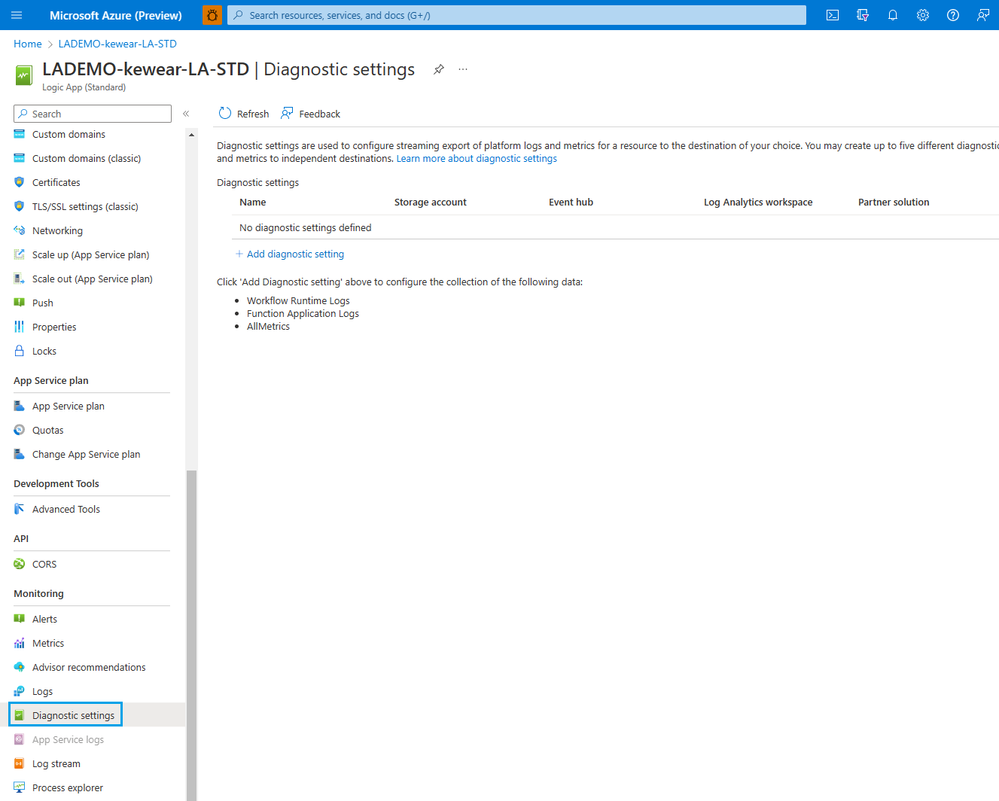Open Networking in the sidebar
Viewport: 999px width, 801px height.
point(57,231)
